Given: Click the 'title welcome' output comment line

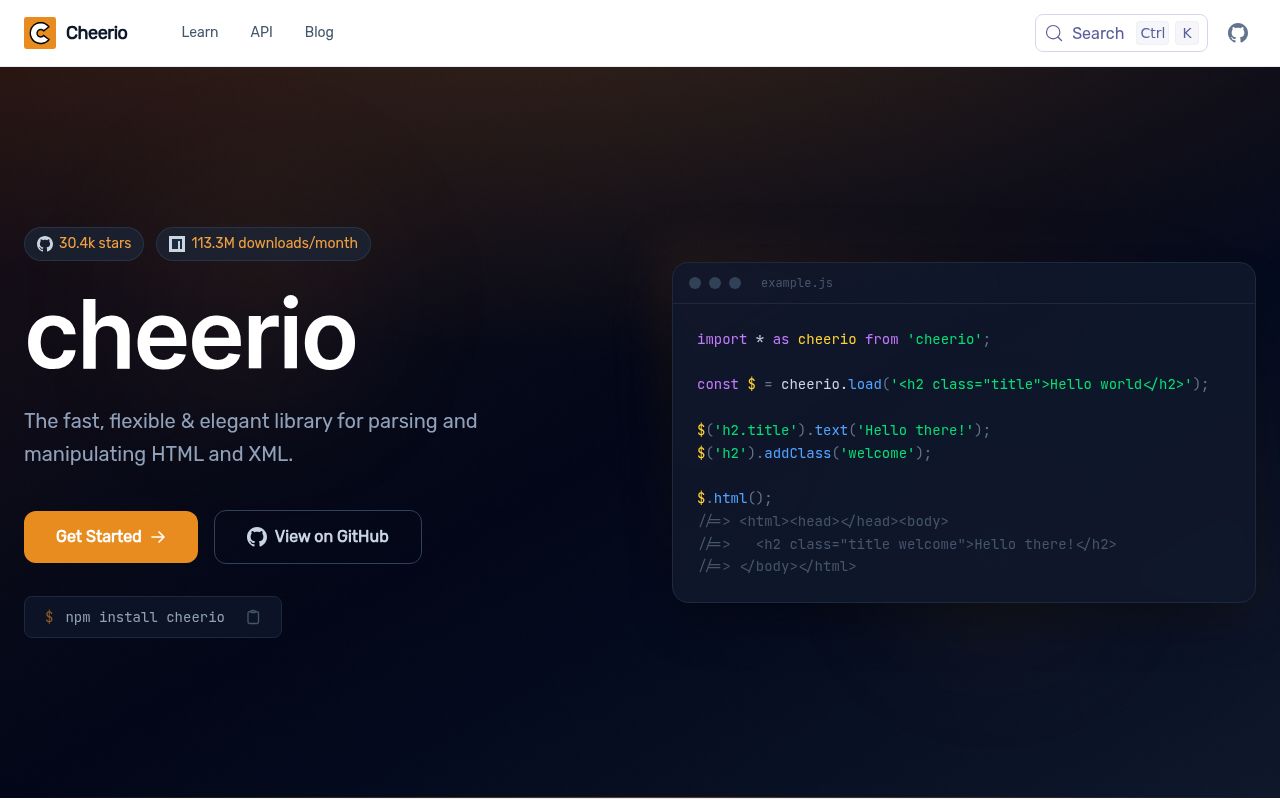Looking at the screenshot, I should (x=907, y=544).
